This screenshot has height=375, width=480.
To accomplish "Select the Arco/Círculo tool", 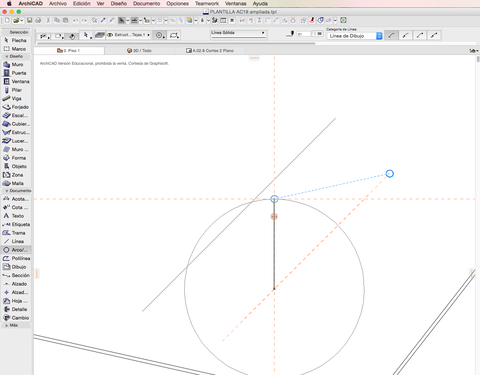I will tap(16, 250).
